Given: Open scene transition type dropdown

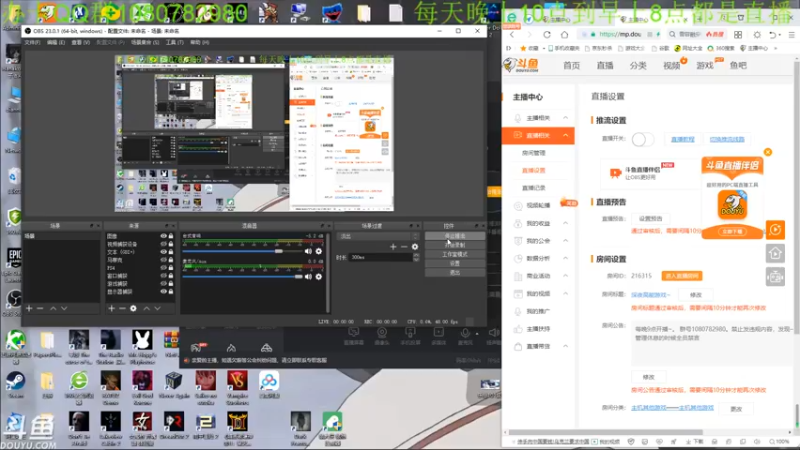Looking at the screenshot, I should click(378, 236).
